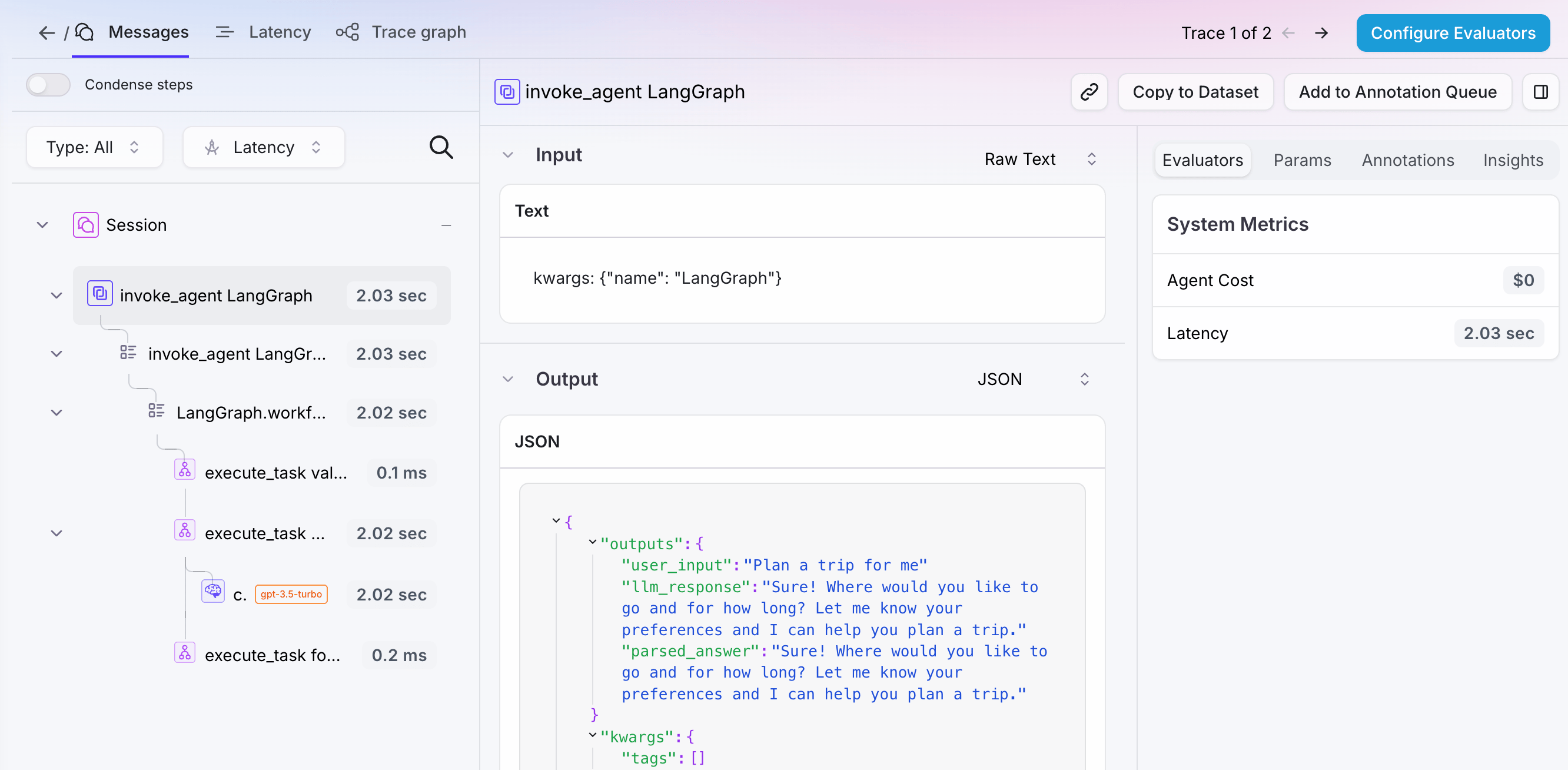Collapse root JSON brace

tap(556, 520)
